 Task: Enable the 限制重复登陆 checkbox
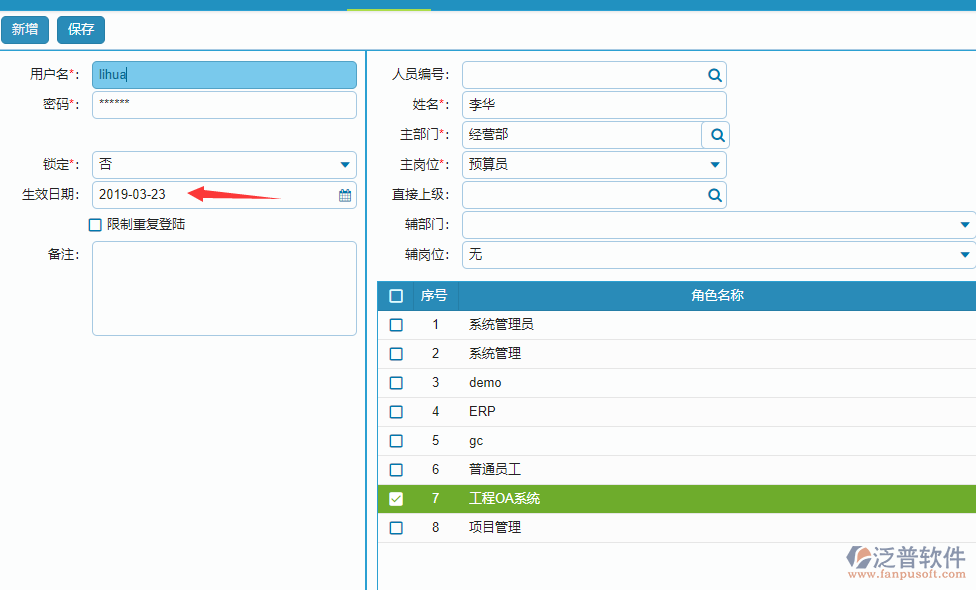pos(95,224)
